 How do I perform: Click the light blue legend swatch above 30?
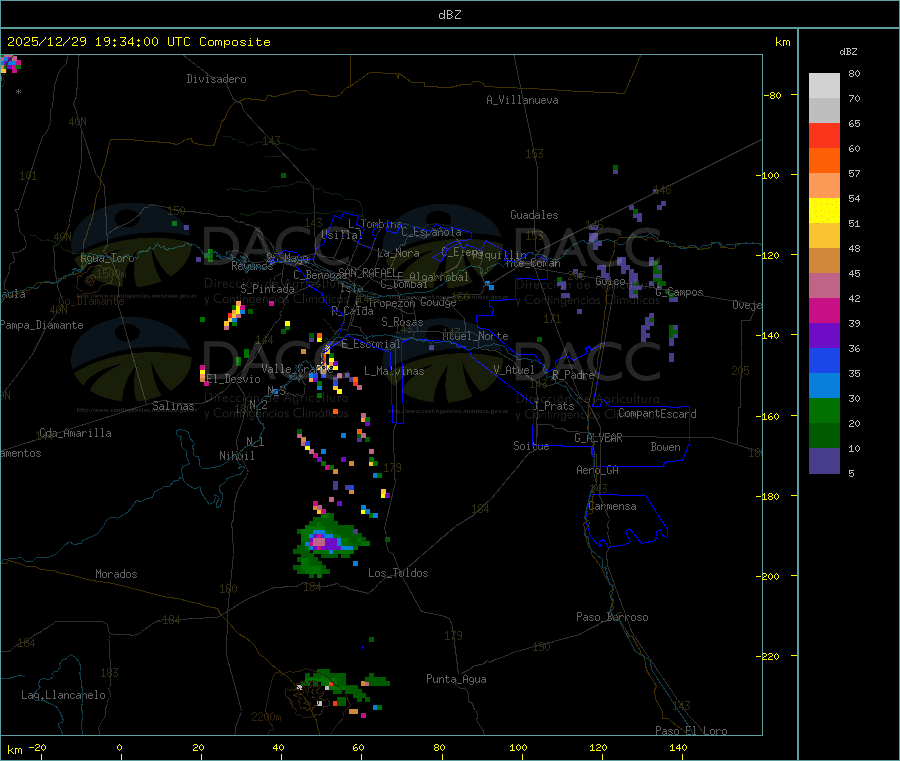(x=824, y=385)
